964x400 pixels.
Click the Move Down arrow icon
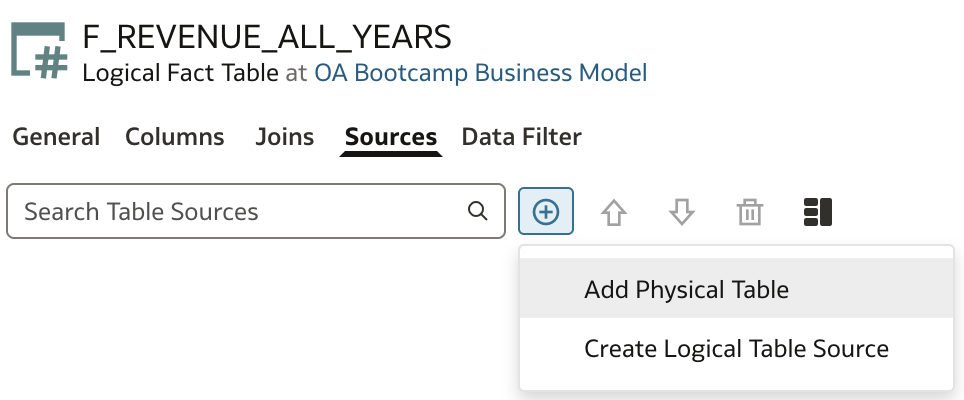681,213
